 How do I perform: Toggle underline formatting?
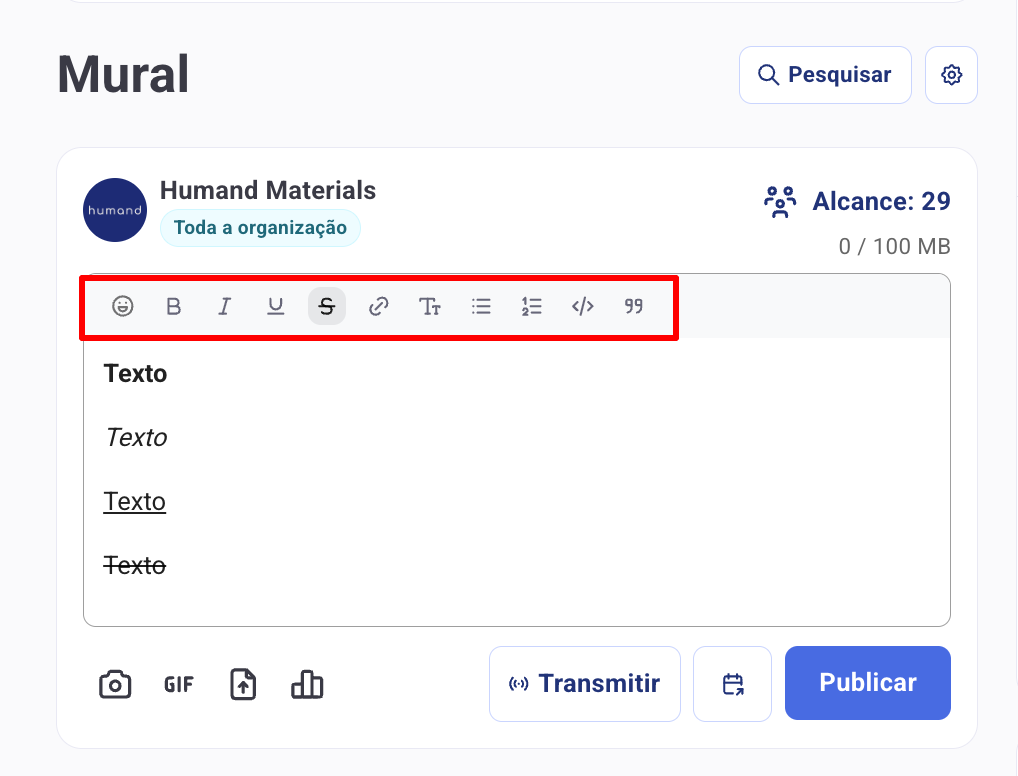276,306
